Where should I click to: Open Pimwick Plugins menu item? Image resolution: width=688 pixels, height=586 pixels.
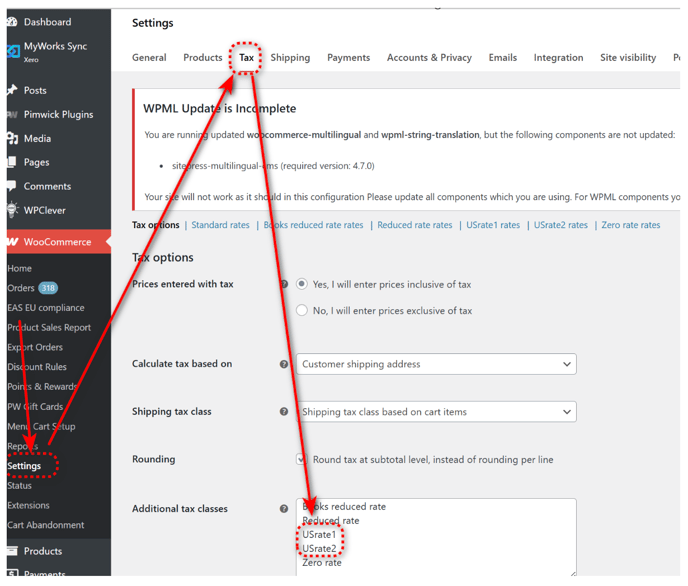pos(58,114)
